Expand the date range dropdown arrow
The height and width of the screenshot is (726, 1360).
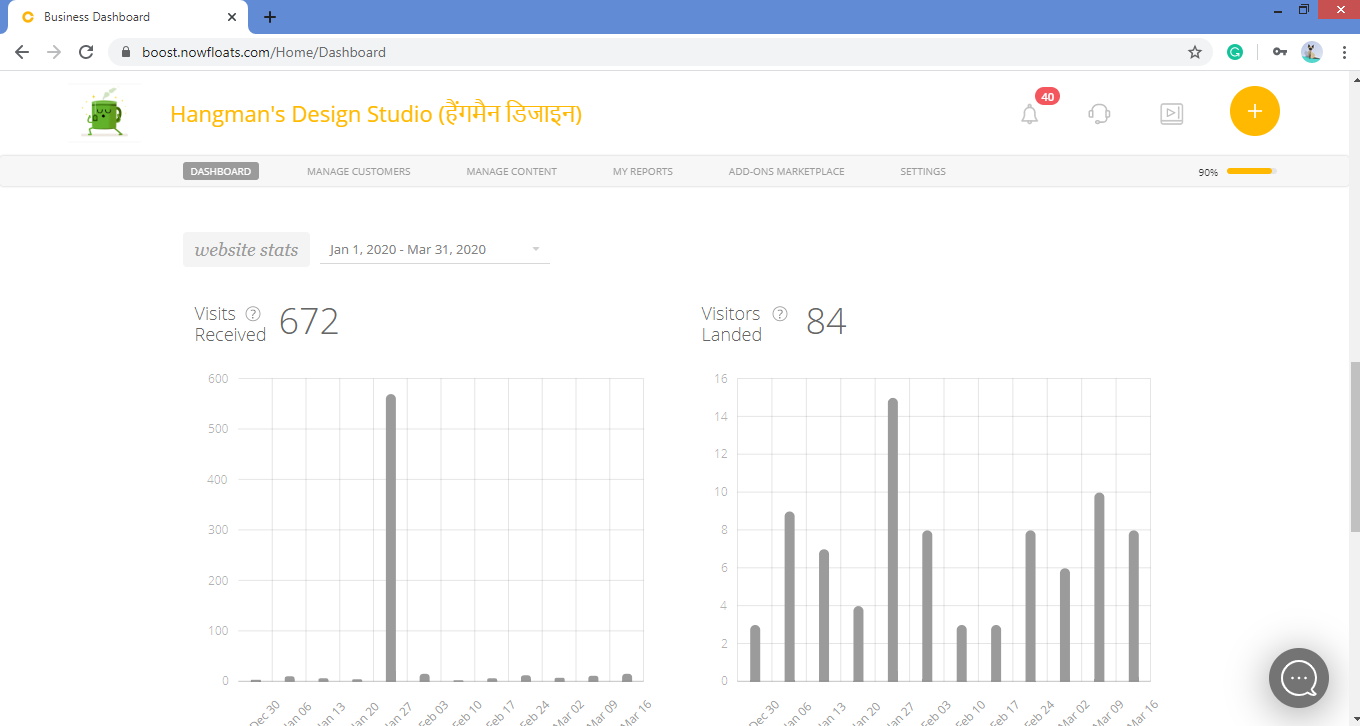[536, 249]
